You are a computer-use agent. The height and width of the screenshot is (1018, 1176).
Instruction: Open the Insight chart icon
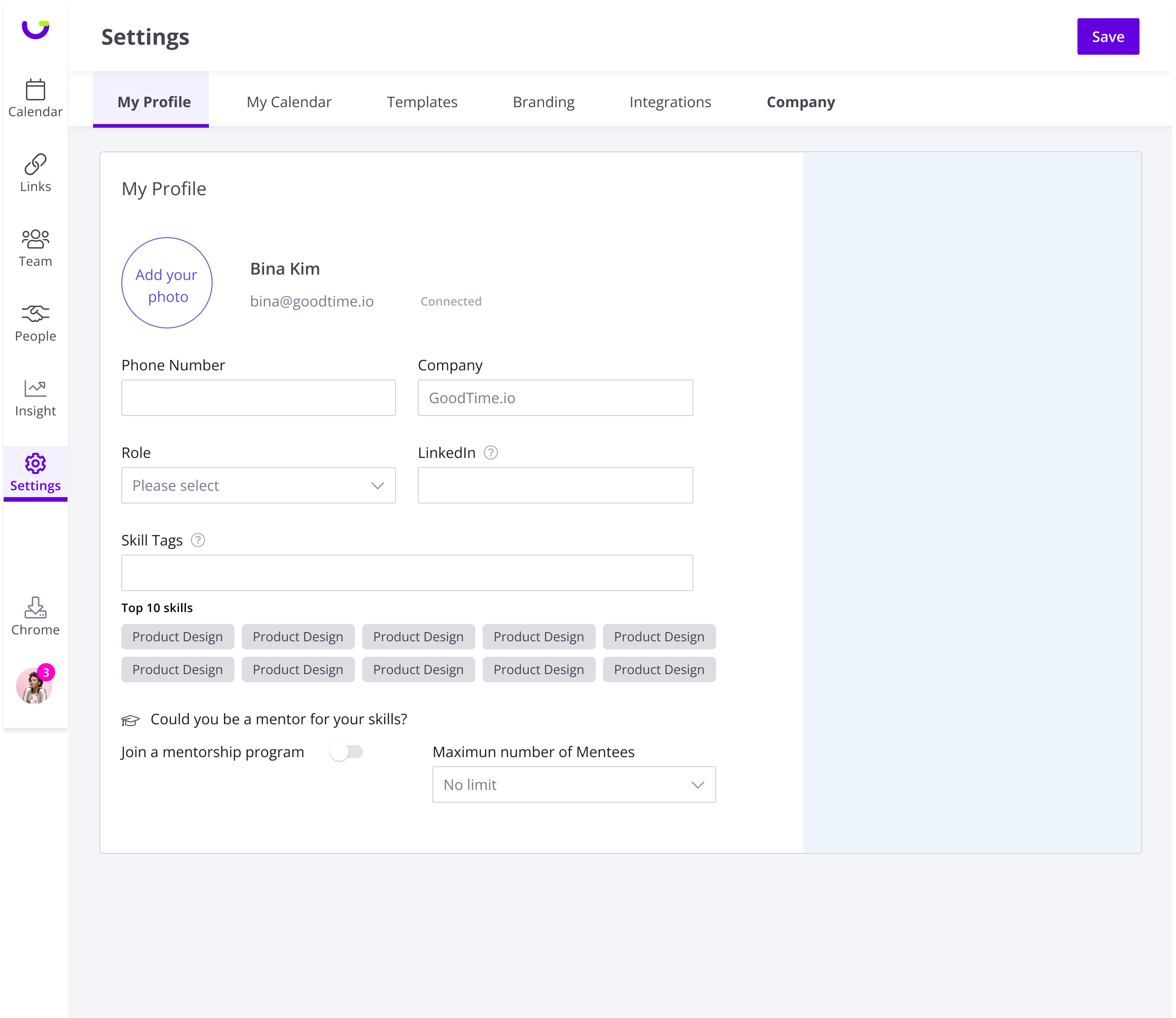(35, 389)
